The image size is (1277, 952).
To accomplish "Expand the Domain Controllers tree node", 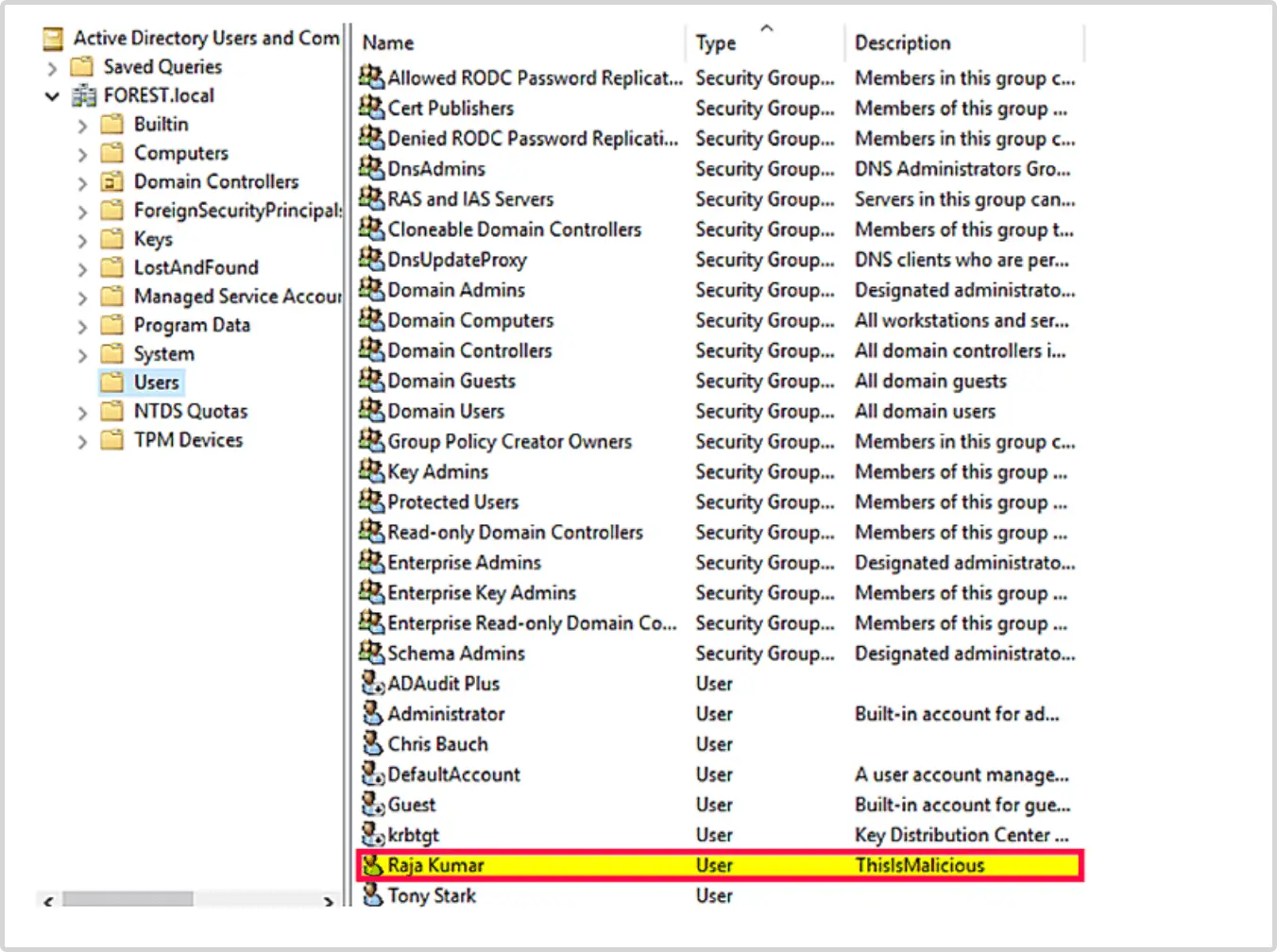I will [82, 183].
